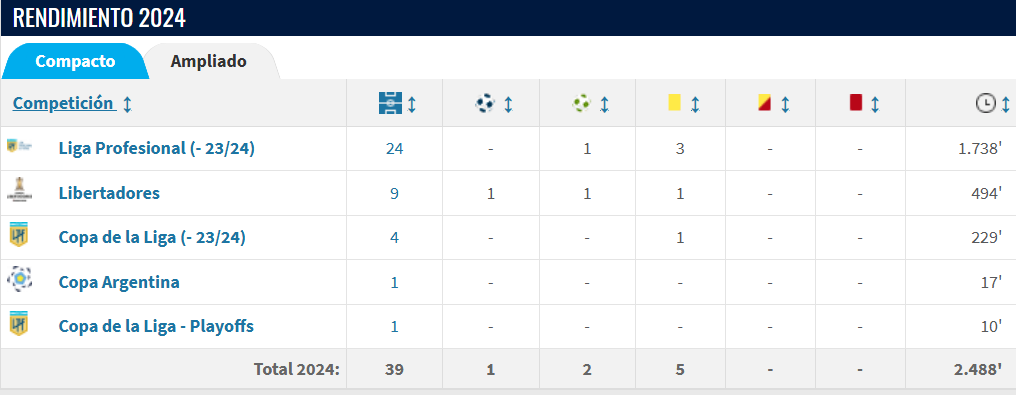This screenshot has height=395, width=1016.
Task: Click the goals soccer ball icon
Action: coord(485,103)
